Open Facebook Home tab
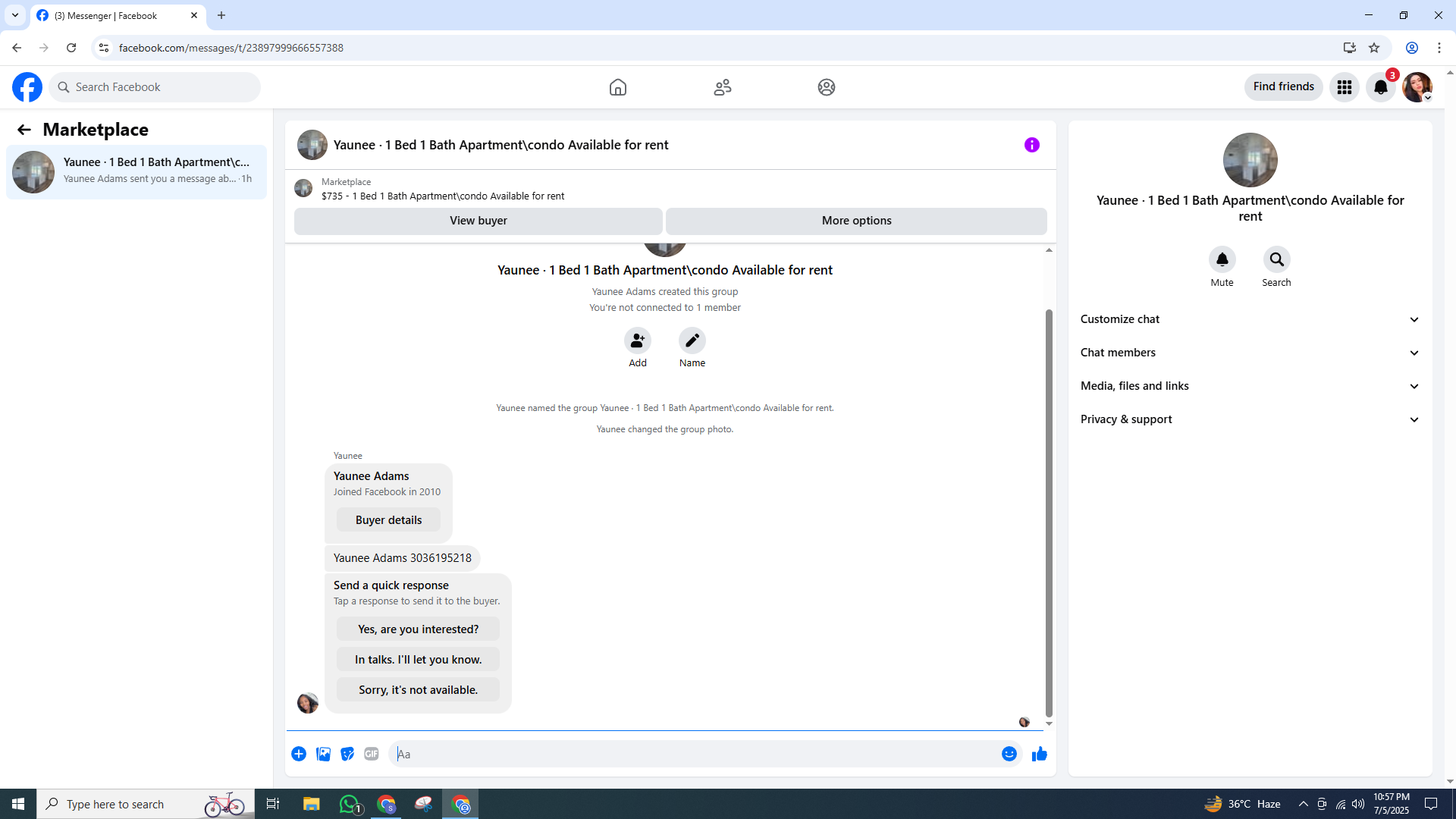 (617, 87)
